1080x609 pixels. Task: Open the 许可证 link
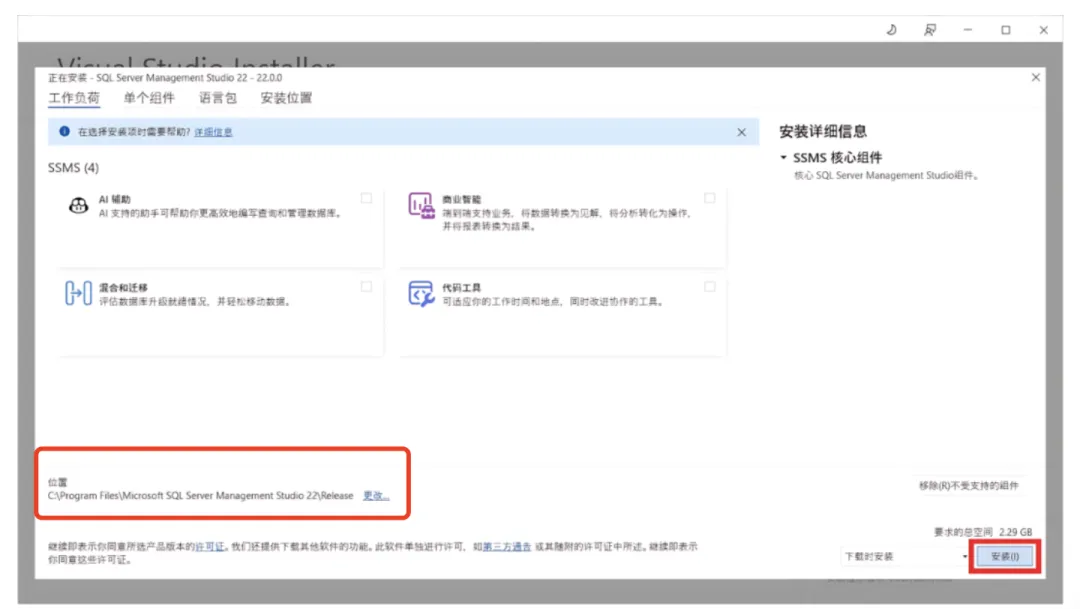(x=210, y=546)
